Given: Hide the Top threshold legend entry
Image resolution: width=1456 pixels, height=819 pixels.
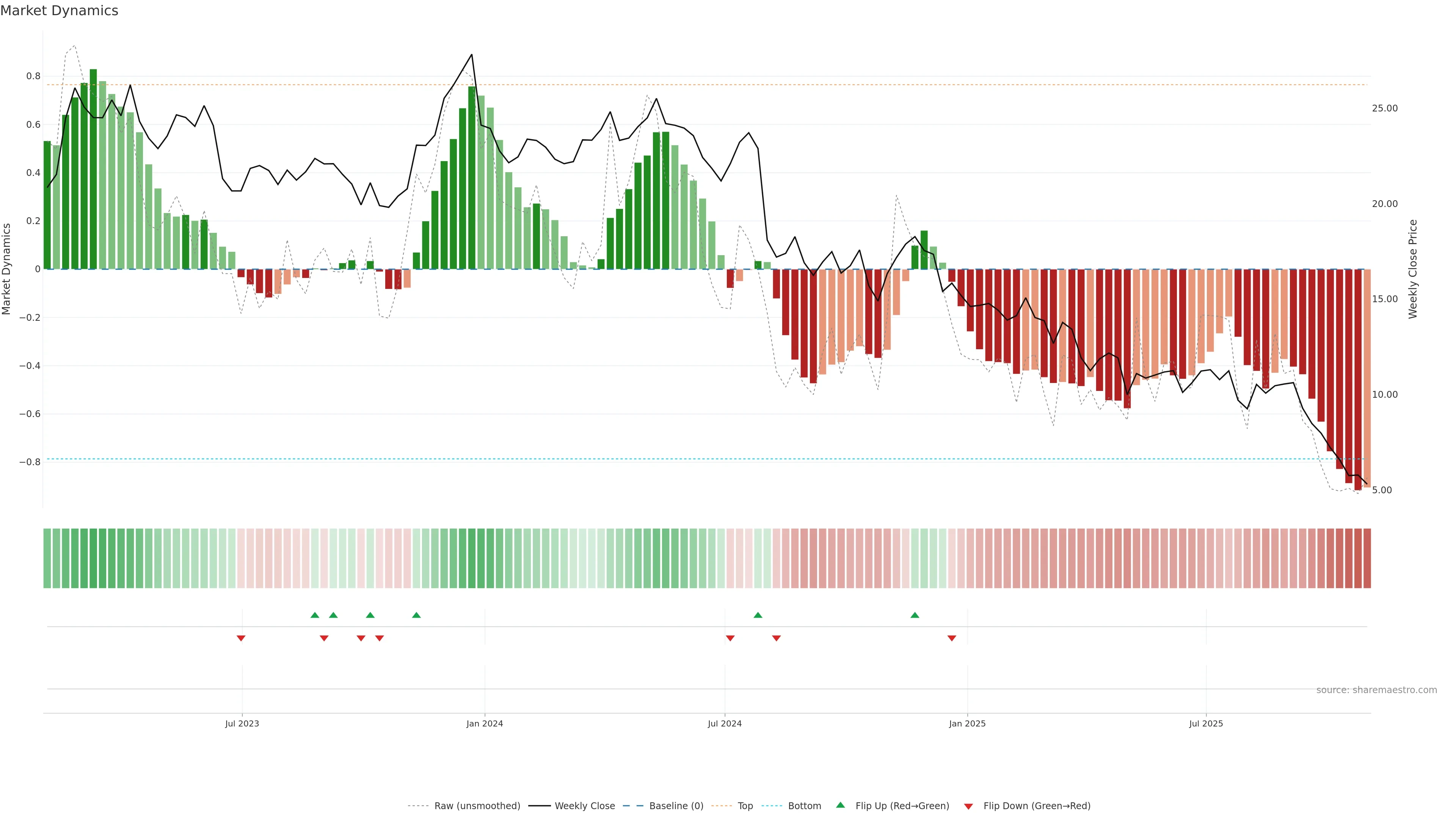Looking at the screenshot, I should [x=745, y=806].
